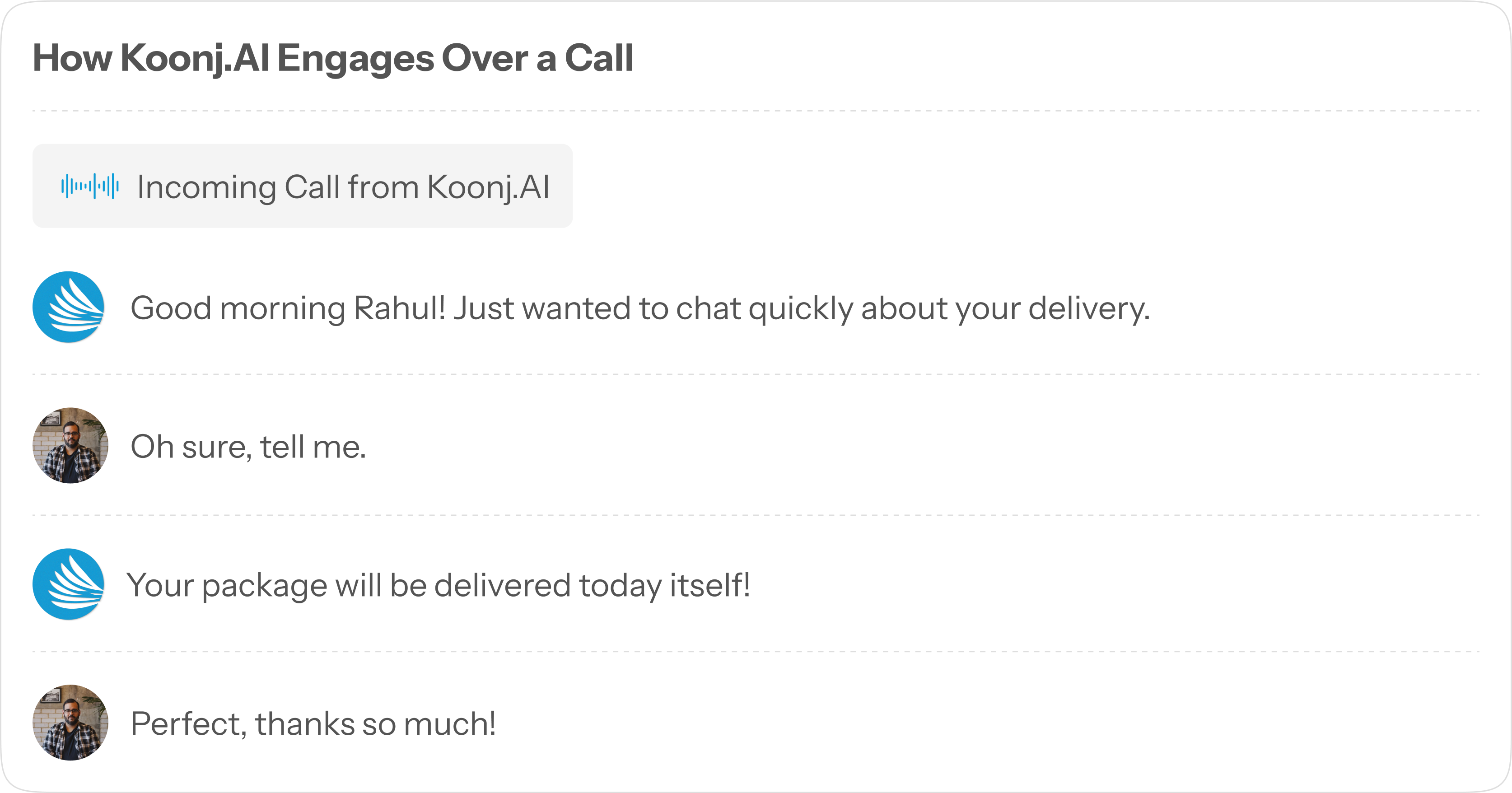Click the "Good morning Rahul!" greeting message

(640, 308)
